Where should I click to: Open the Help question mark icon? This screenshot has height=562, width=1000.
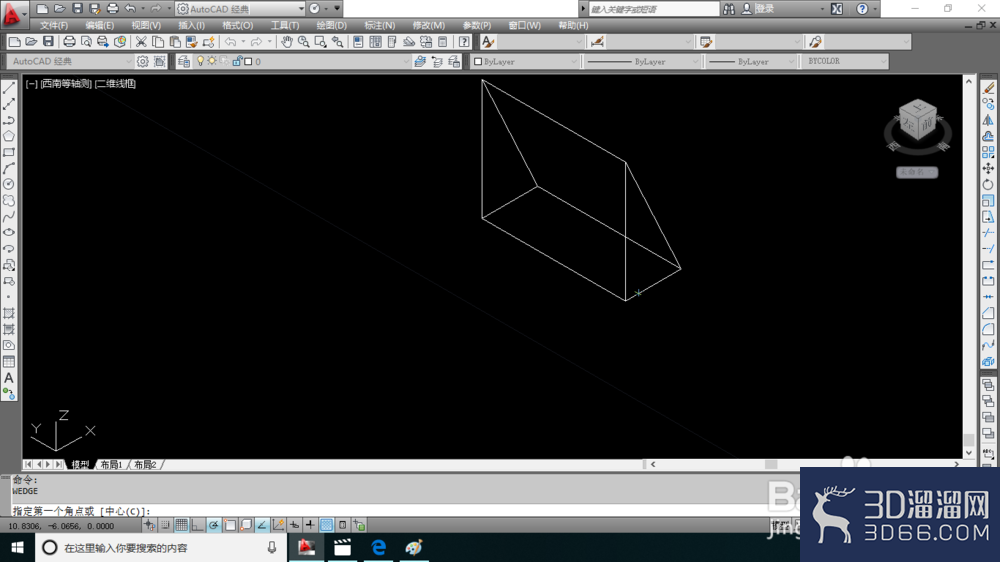pos(464,42)
